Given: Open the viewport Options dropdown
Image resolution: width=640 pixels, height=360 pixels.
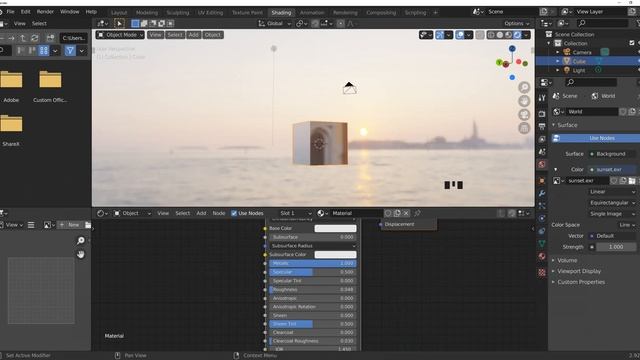Looking at the screenshot, I should (517, 24).
